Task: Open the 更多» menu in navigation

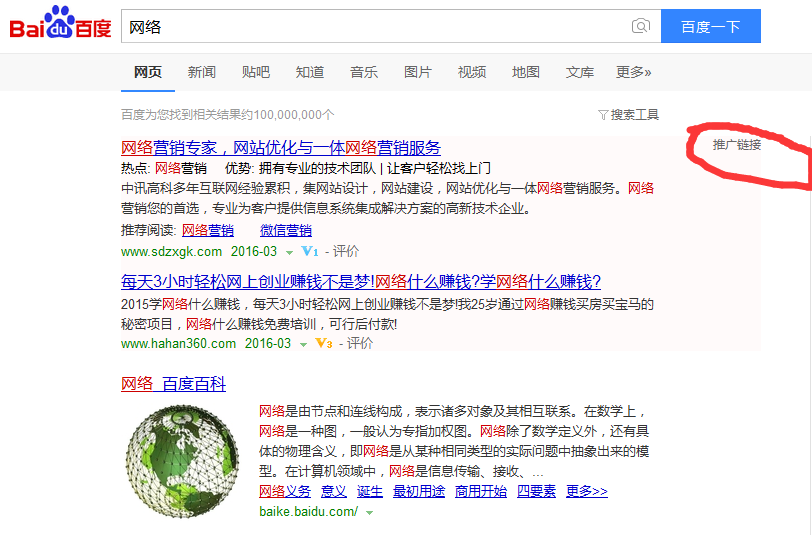Action: (x=633, y=72)
